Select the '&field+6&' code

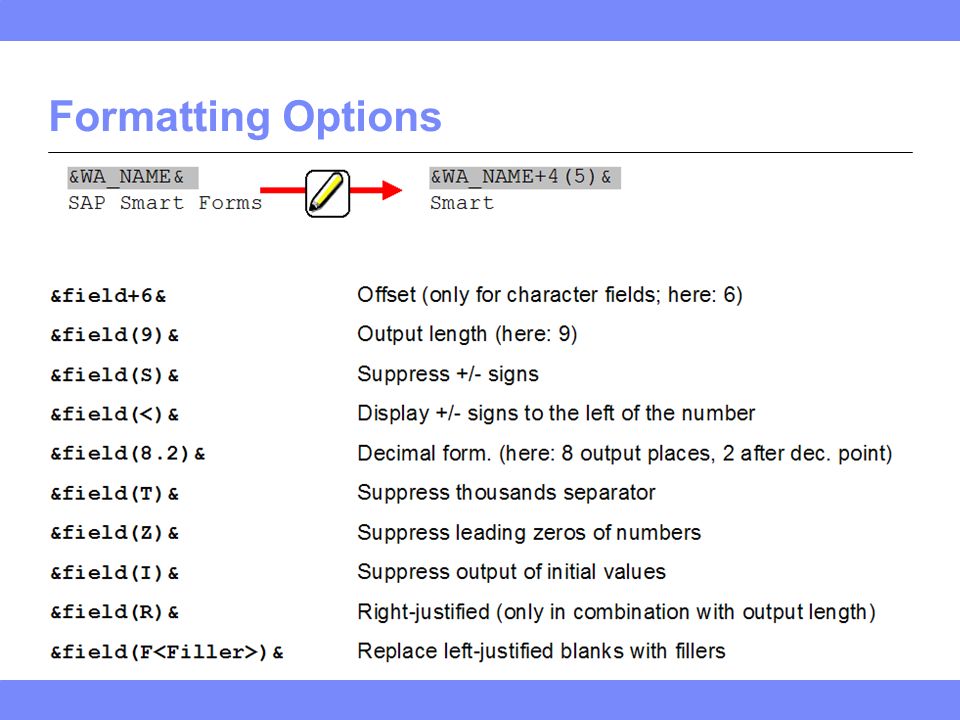pyautogui.click(x=108, y=296)
